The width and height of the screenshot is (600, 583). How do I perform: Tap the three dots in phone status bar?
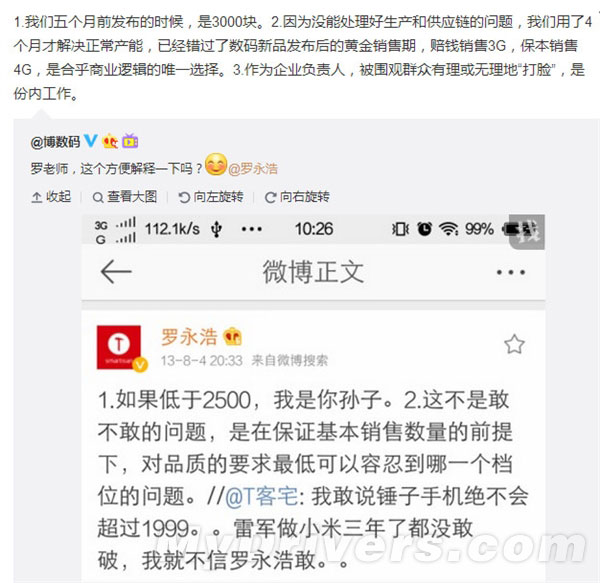pos(252,229)
